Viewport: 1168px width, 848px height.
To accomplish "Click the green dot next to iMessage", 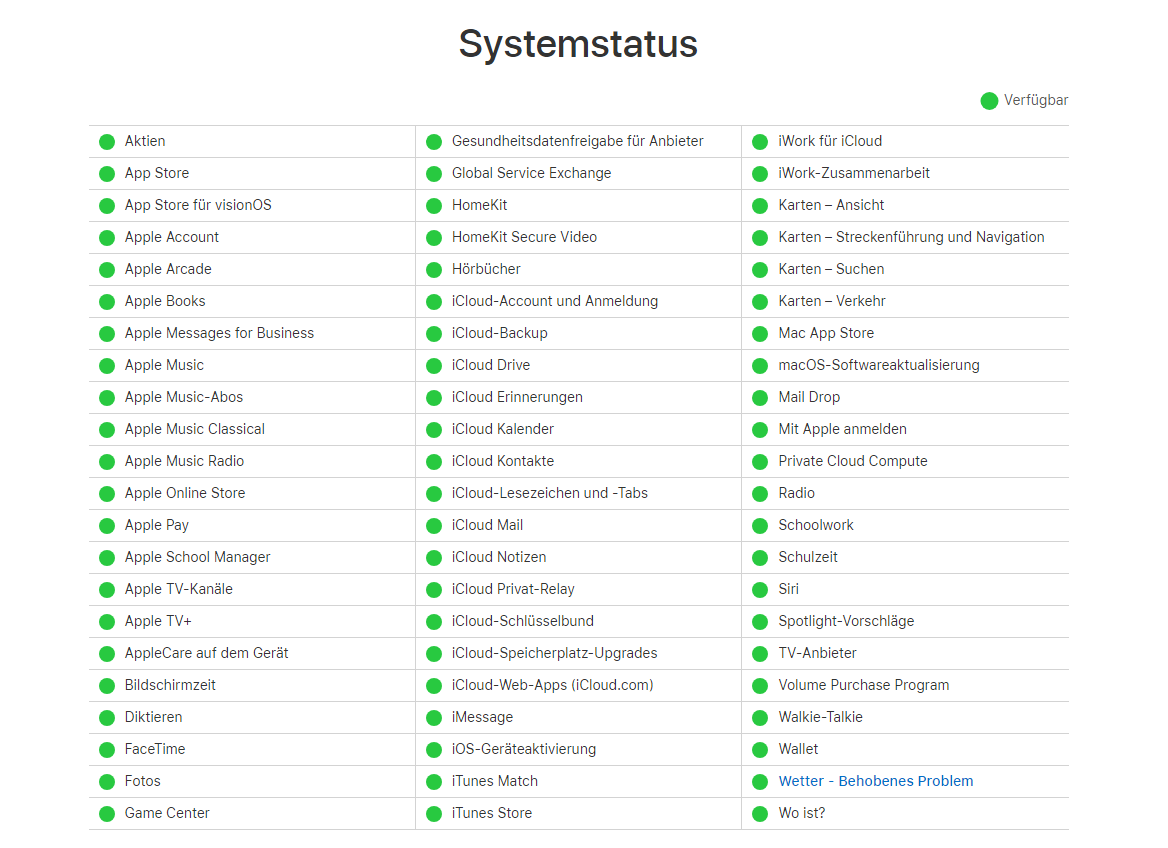I will pos(434,717).
